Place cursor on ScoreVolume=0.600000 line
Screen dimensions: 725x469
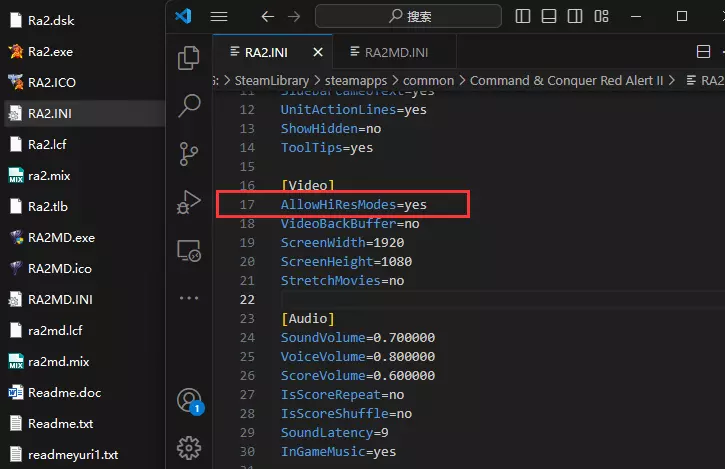(358, 375)
